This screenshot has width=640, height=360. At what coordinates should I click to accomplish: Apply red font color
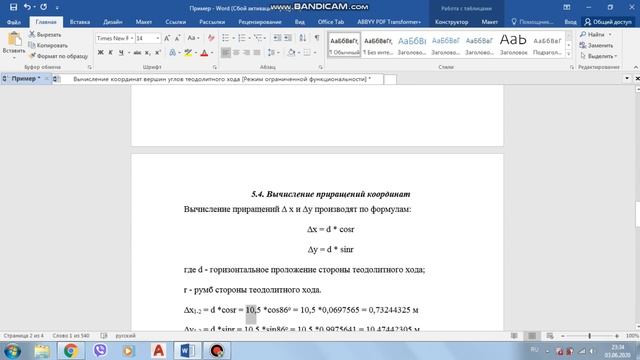tap(204, 53)
